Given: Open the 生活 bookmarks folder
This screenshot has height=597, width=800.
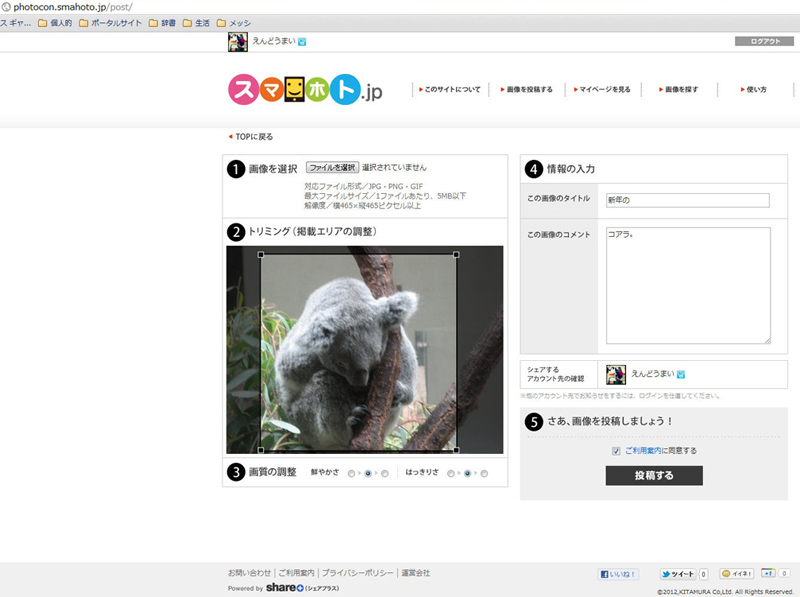Looking at the screenshot, I should click(195, 22).
